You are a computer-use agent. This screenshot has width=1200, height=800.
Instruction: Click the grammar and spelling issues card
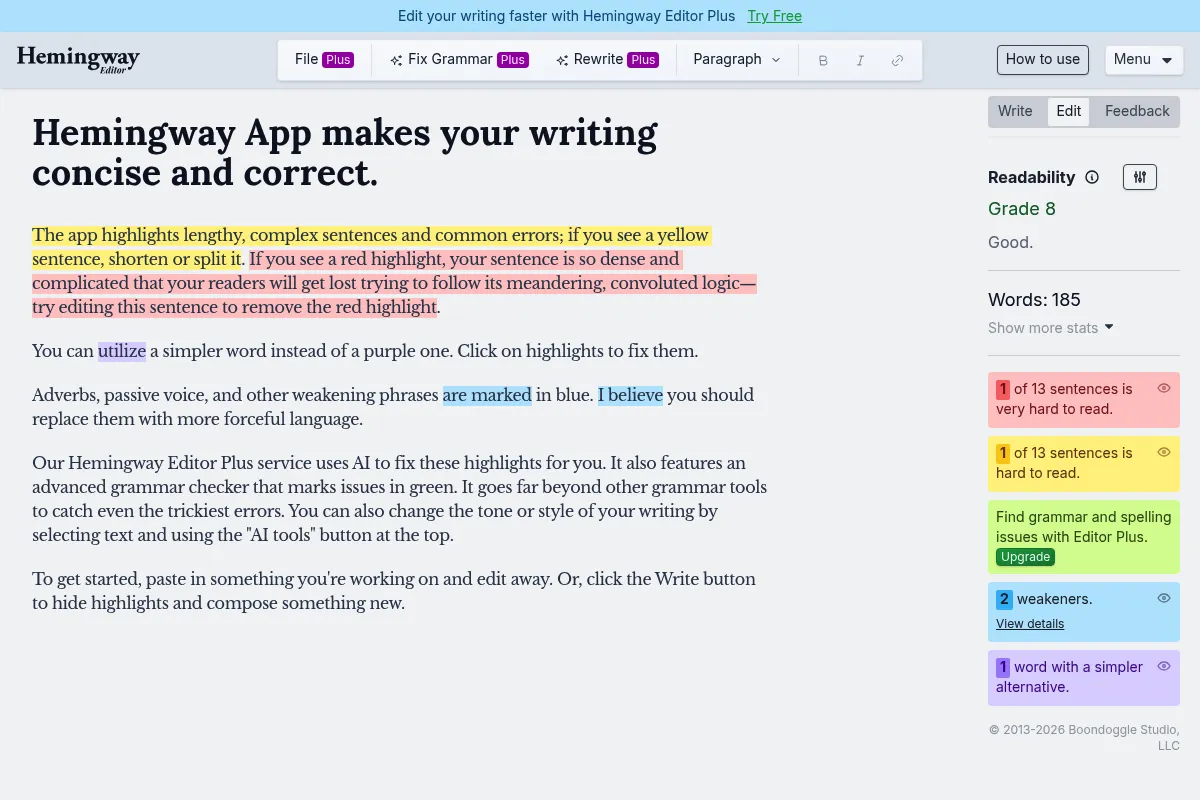click(1084, 537)
